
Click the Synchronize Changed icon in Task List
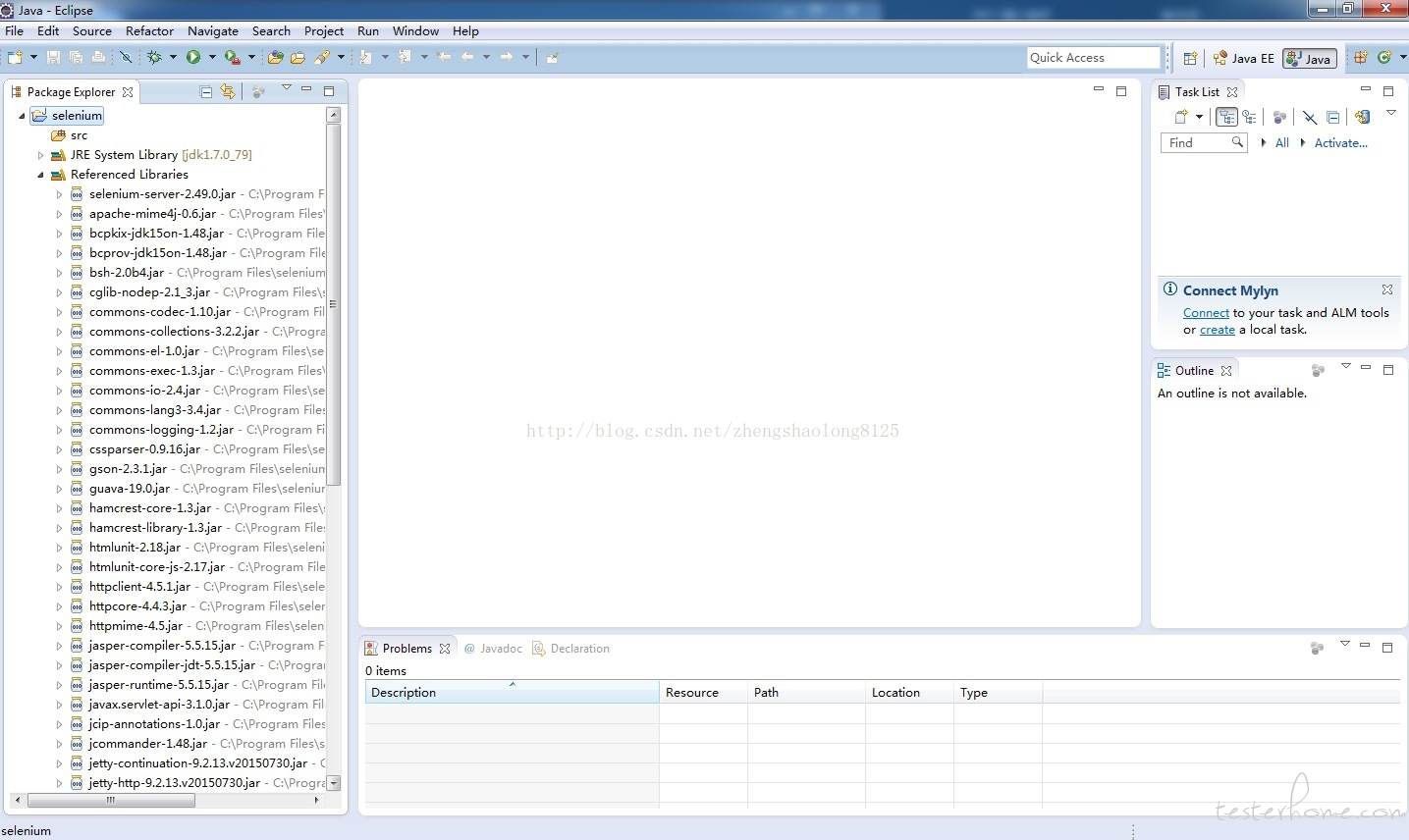(x=1363, y=117)
